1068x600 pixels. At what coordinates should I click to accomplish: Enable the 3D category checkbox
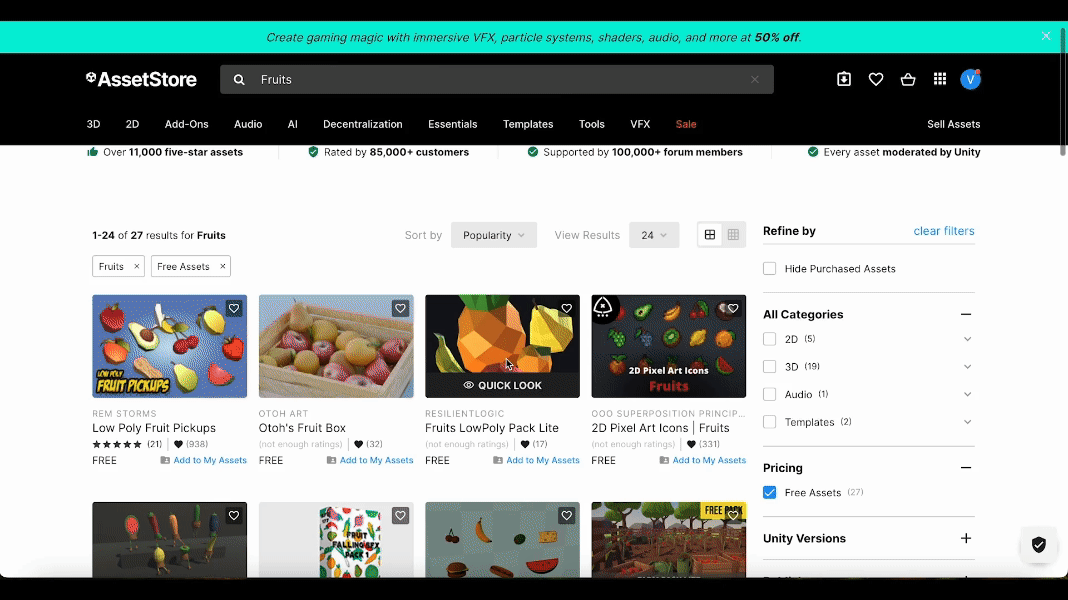click(769, 367)
